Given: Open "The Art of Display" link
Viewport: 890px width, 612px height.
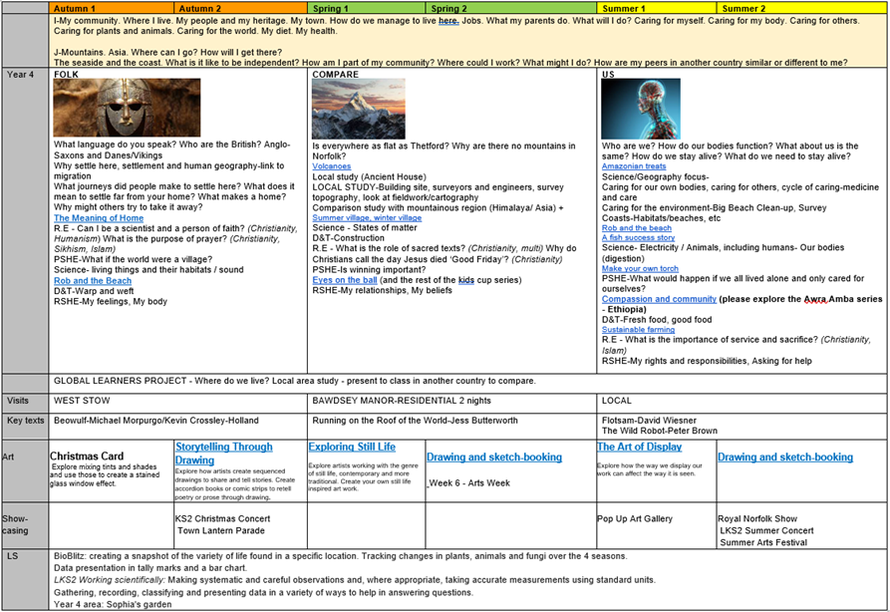Looking at the screenshot, I should click(x=639, y=447).
